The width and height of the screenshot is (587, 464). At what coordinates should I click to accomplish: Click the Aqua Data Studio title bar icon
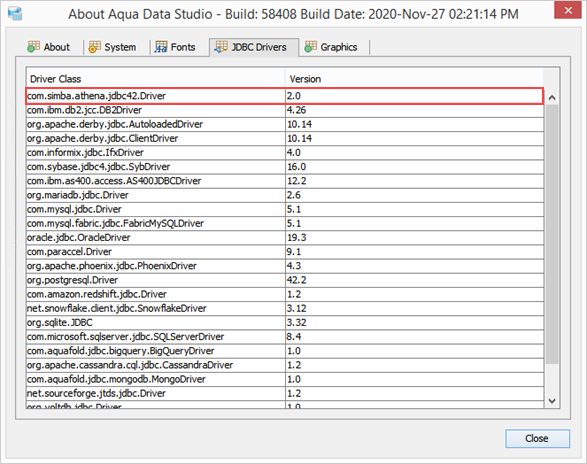click(x=15, y=13)
